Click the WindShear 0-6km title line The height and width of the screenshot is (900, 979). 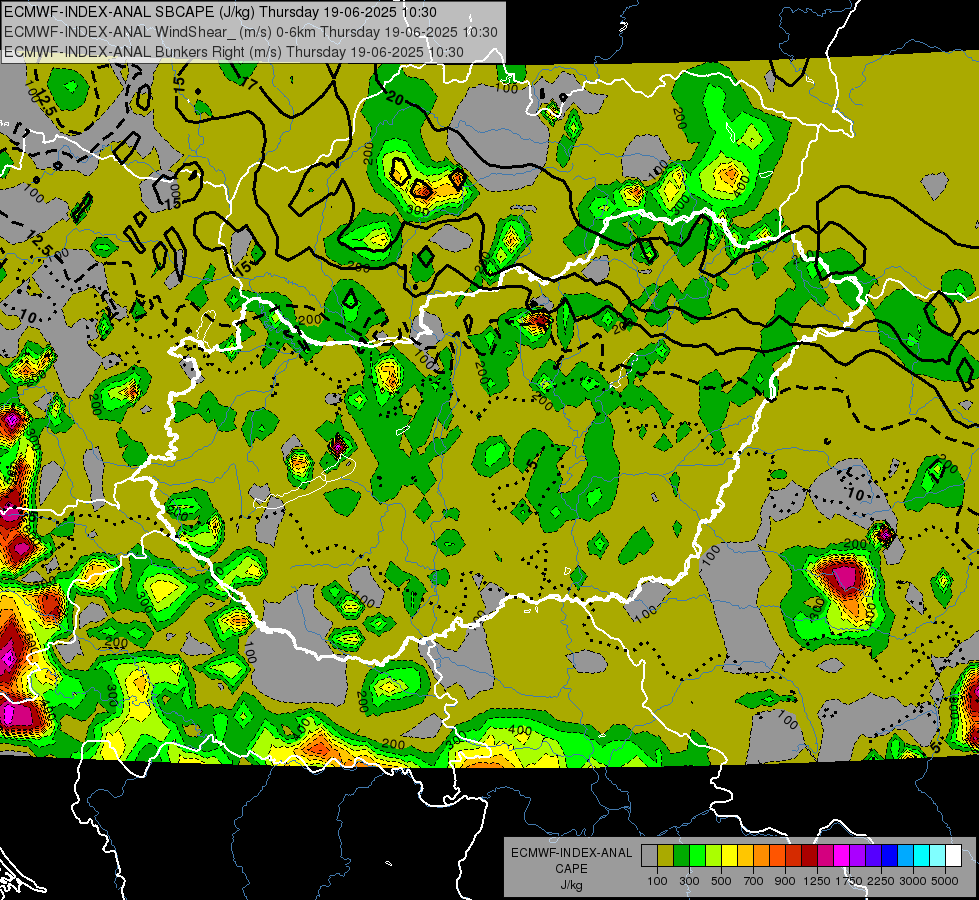250,32
